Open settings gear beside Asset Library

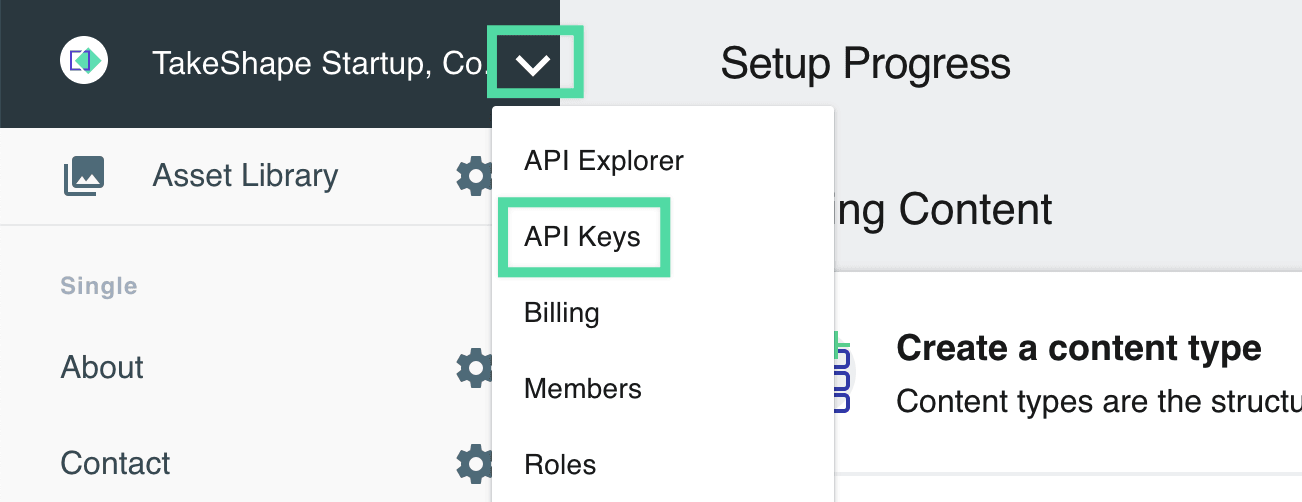pyautogui.click(x=474, y=177)
